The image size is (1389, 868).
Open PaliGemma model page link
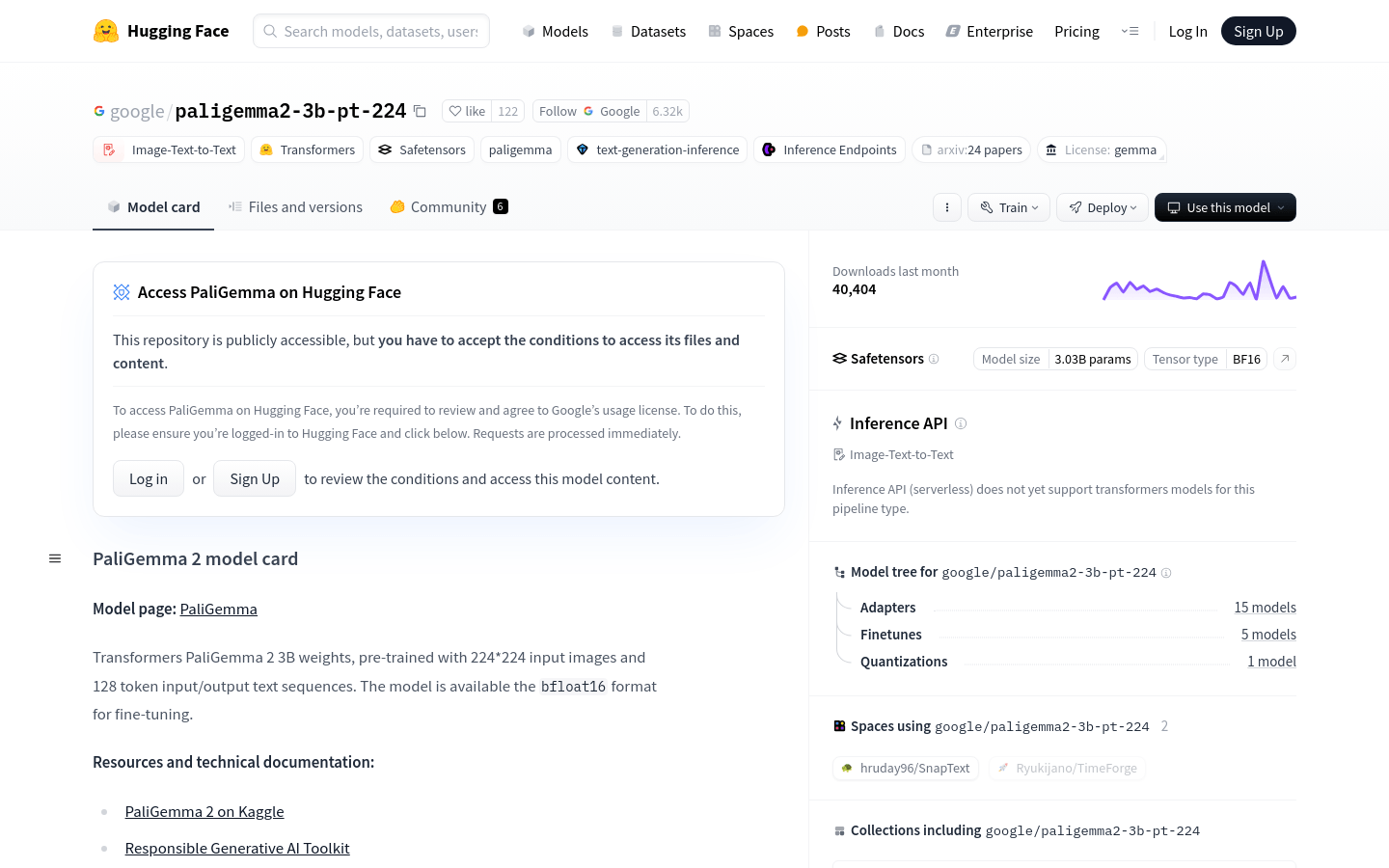tap(219, 609)
